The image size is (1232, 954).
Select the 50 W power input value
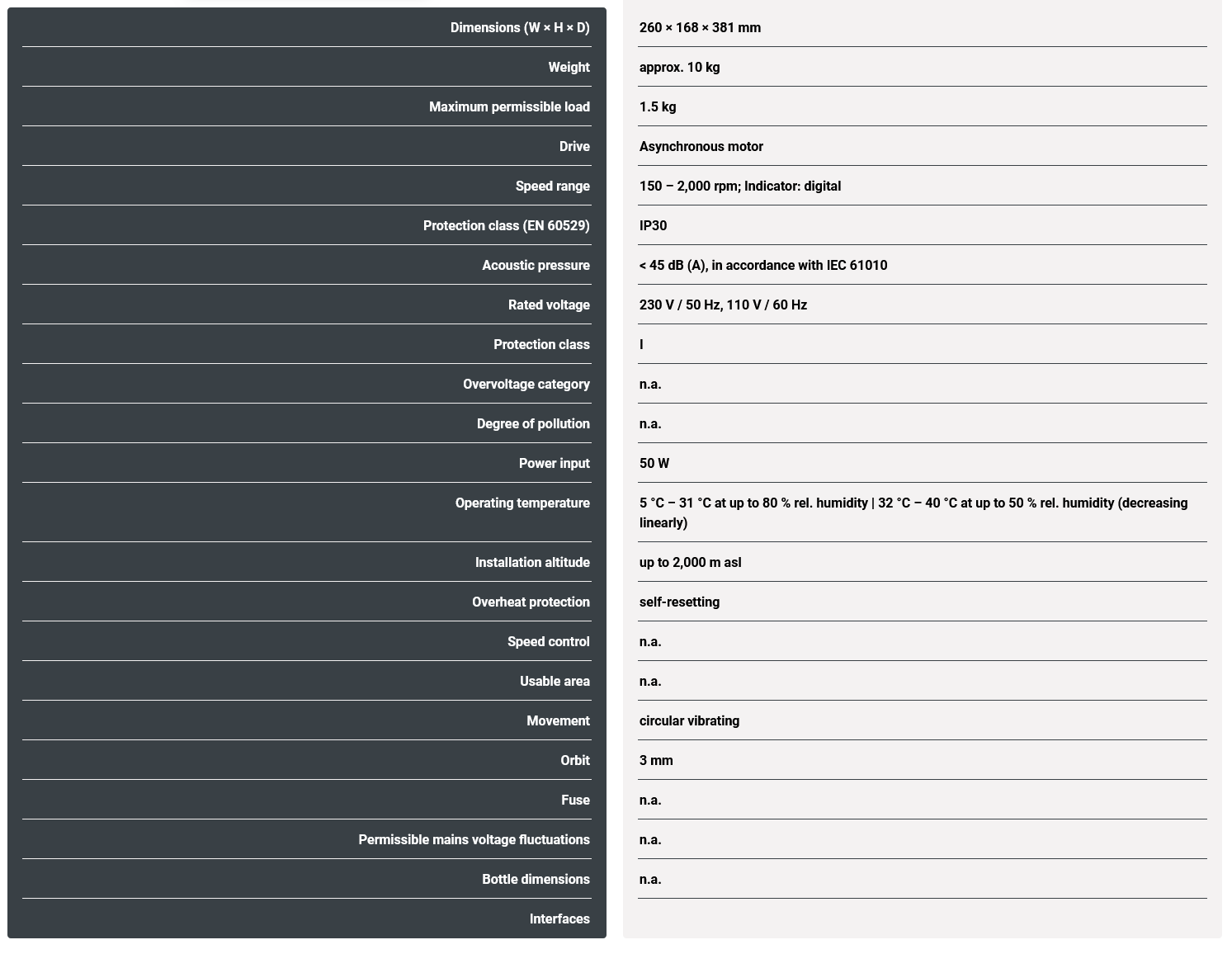[x=654, y=464]
